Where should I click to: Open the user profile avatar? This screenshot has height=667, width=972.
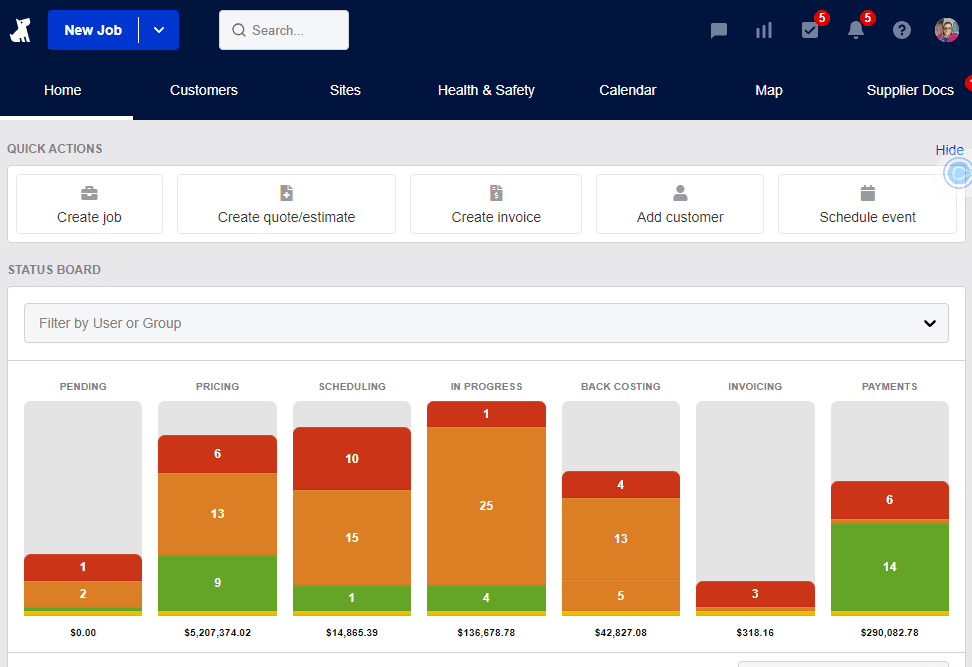click(x=946, y=30)
